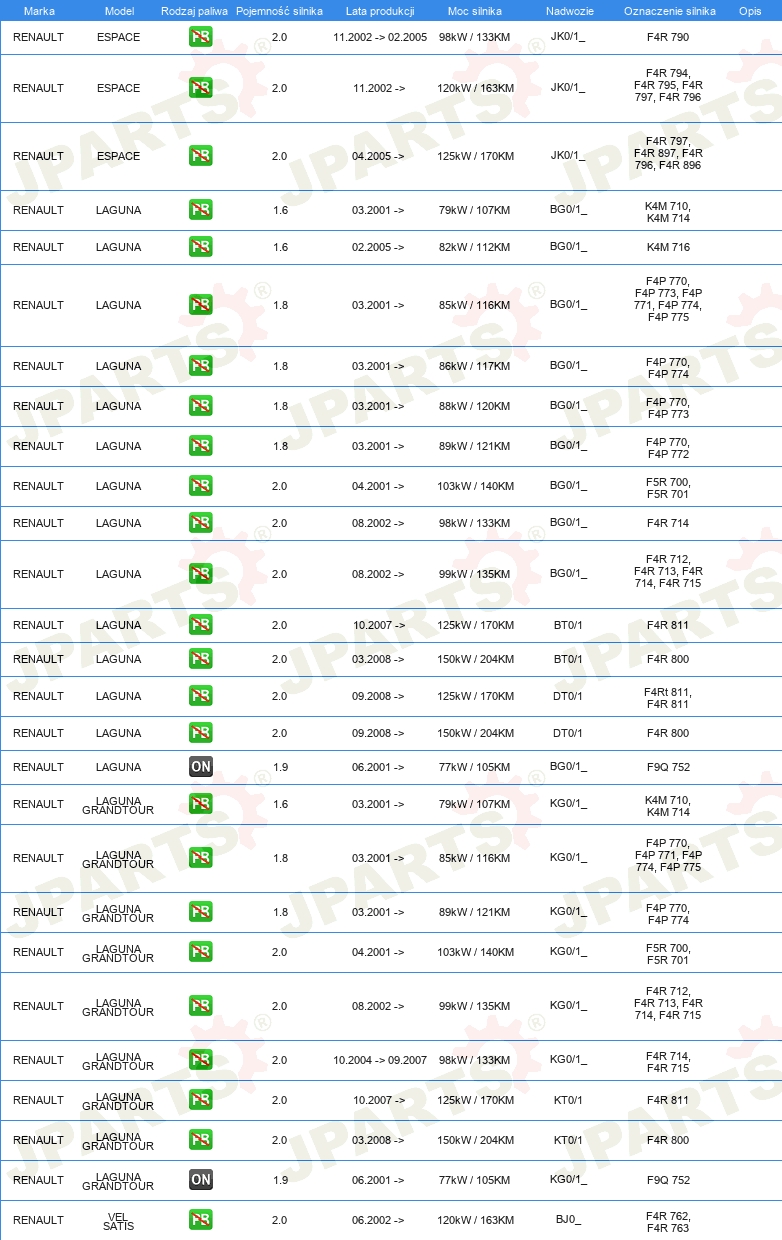This screenshot has width=782, height=1240.
Task: Click the Opis column header
Action: click(750, 10)
